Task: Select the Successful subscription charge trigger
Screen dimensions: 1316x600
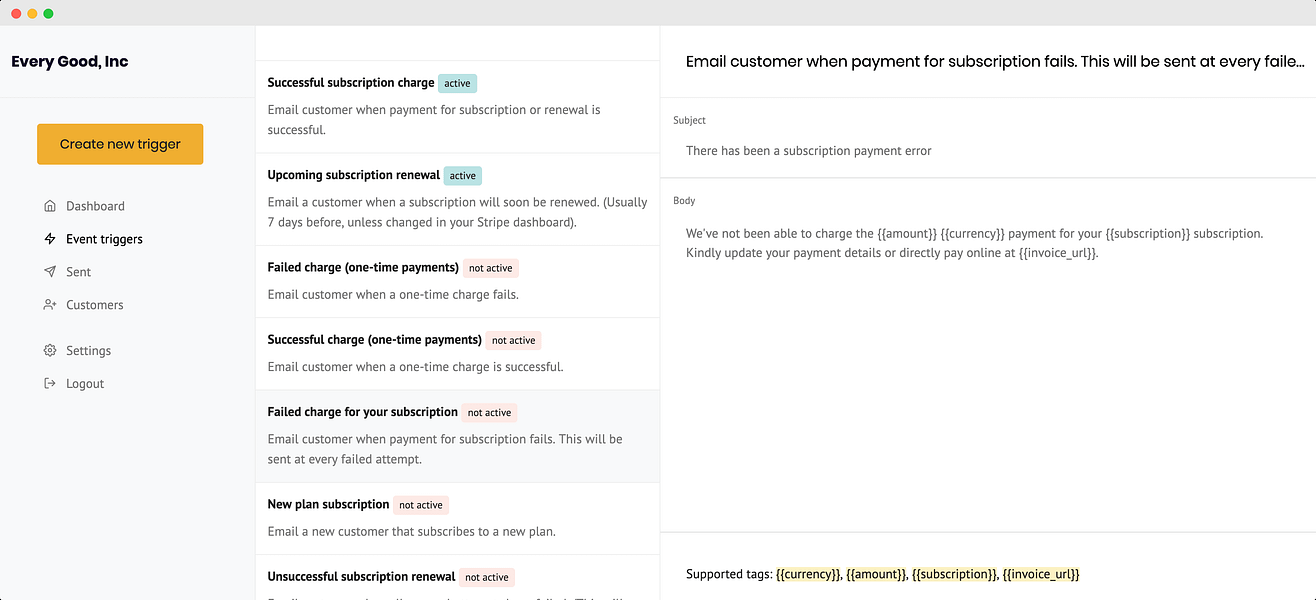Action: coord(458,107)
